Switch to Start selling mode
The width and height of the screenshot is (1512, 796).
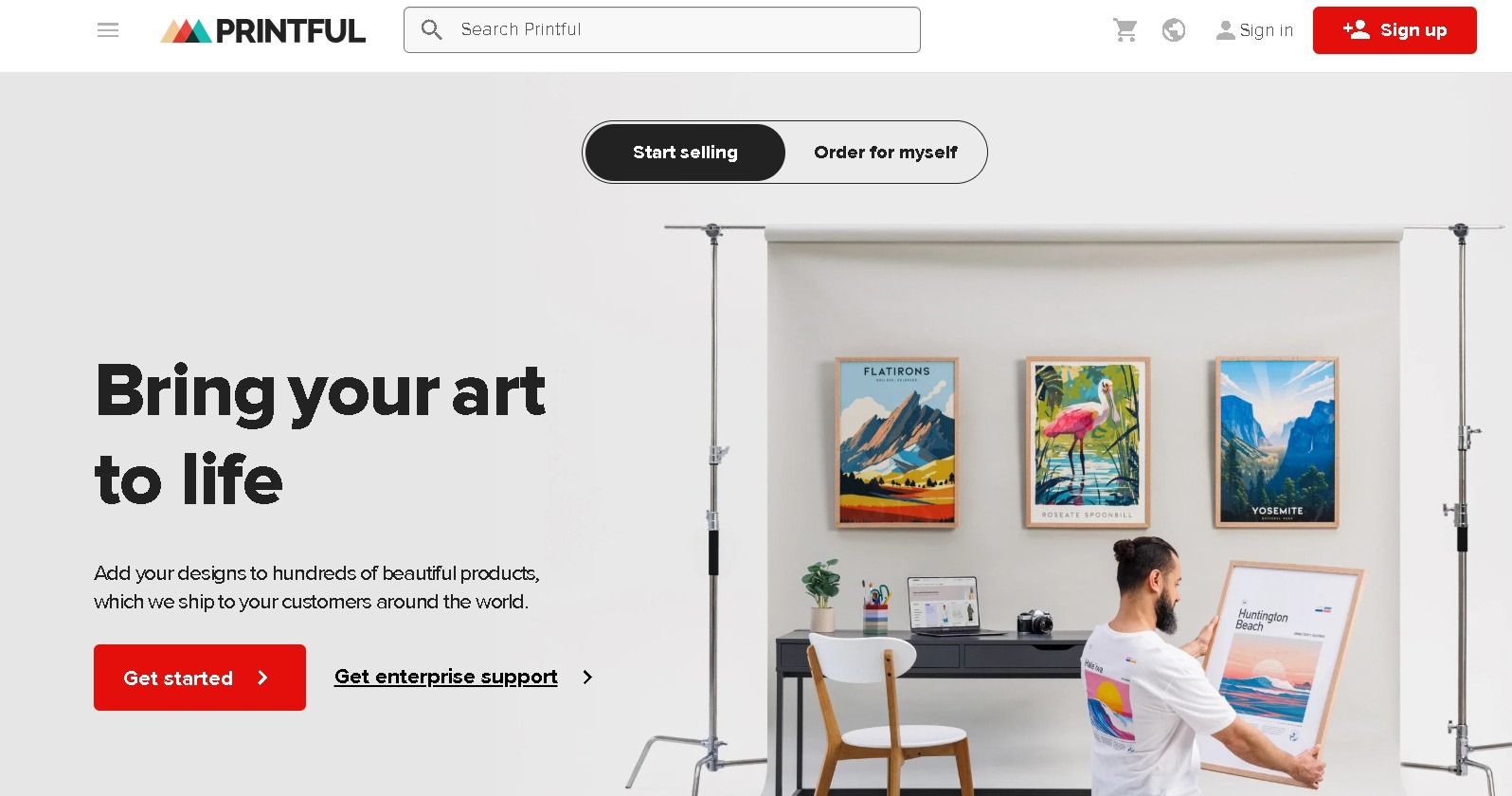[685, 153]
